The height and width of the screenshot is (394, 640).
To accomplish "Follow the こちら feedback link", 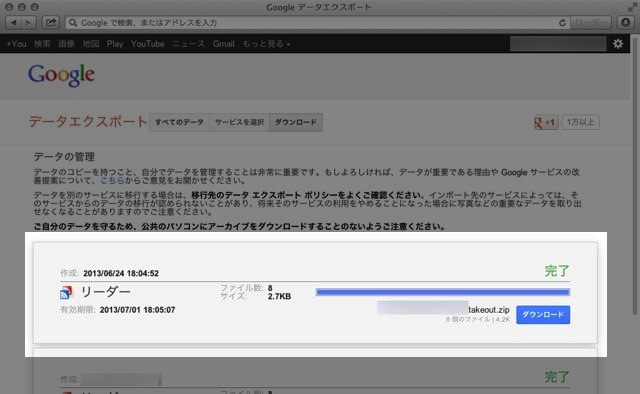I will tap(112, 180).
